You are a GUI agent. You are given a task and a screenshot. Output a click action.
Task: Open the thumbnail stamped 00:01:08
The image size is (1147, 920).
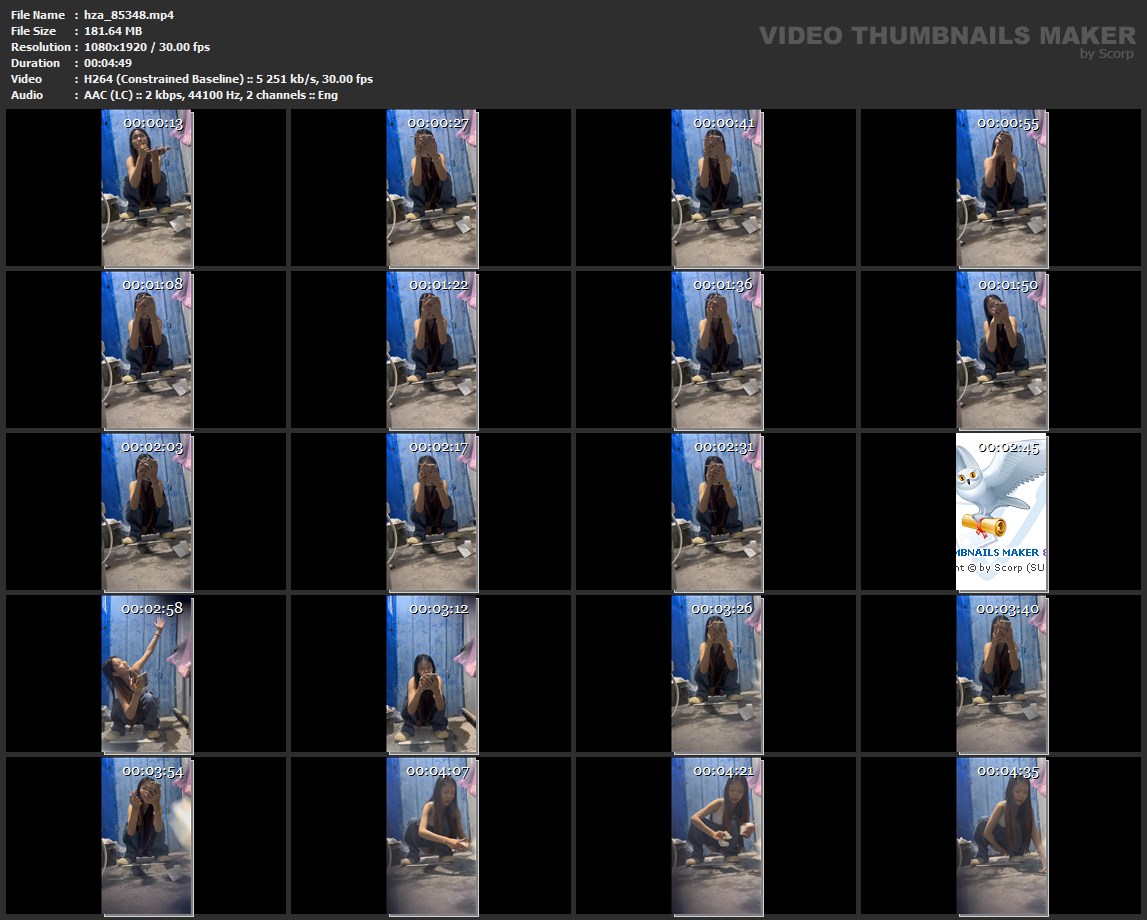(x=147, y=350)
